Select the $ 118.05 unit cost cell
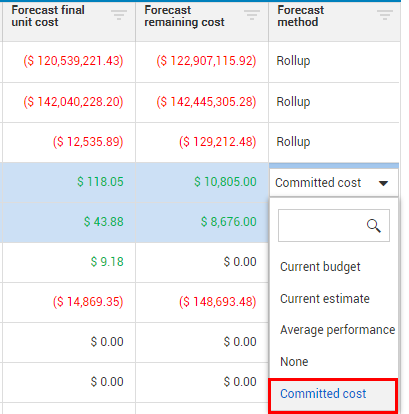The image size is (409, 414). coord(69,182)
